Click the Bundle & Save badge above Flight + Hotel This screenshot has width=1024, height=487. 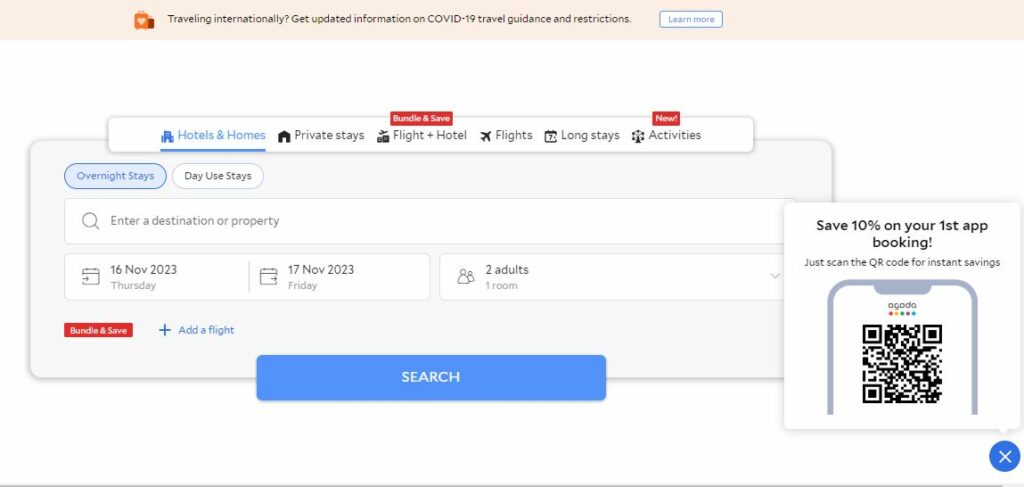point(421,119)
